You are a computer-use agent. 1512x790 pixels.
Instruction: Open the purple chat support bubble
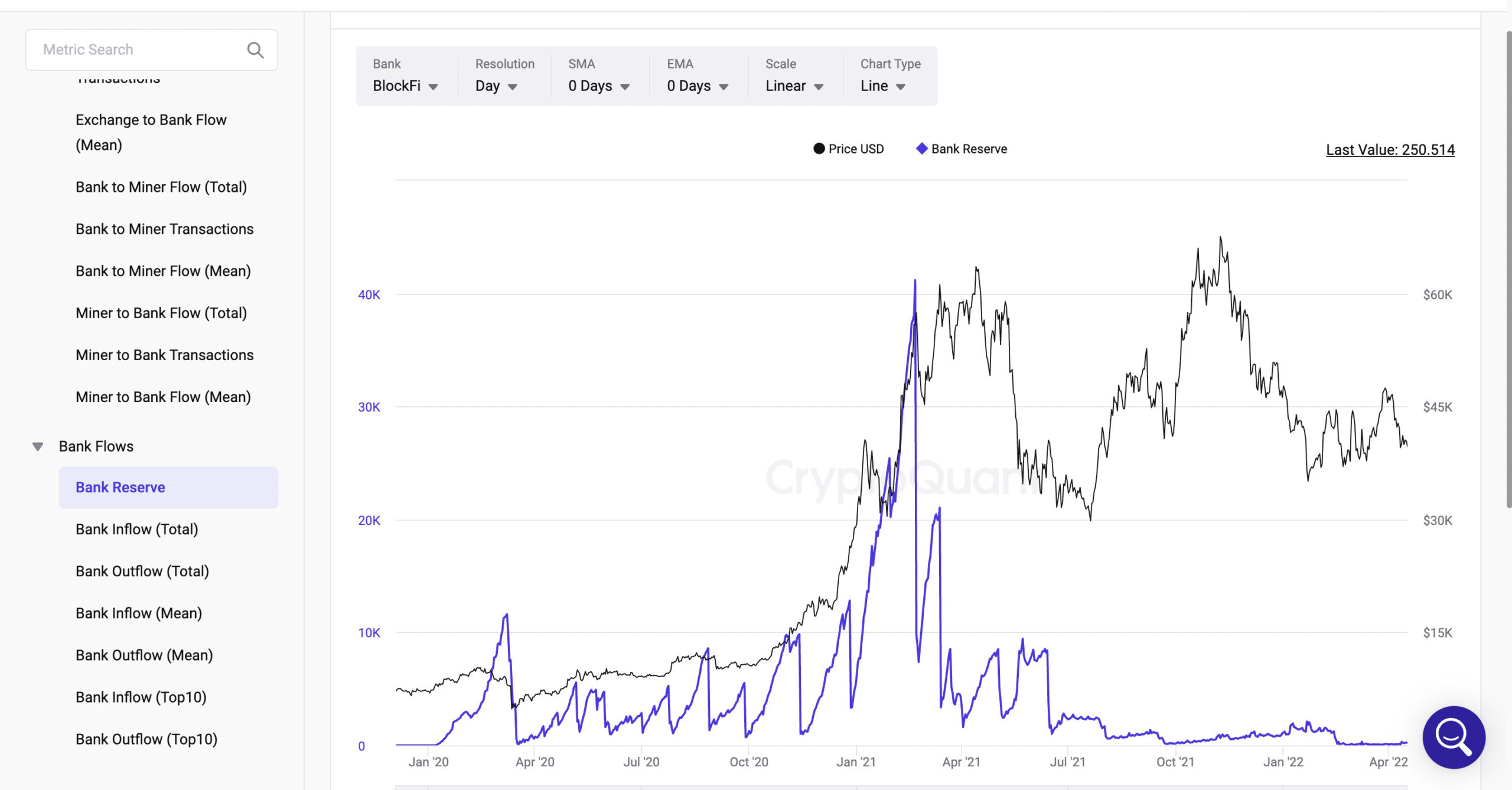(1454, 737)
